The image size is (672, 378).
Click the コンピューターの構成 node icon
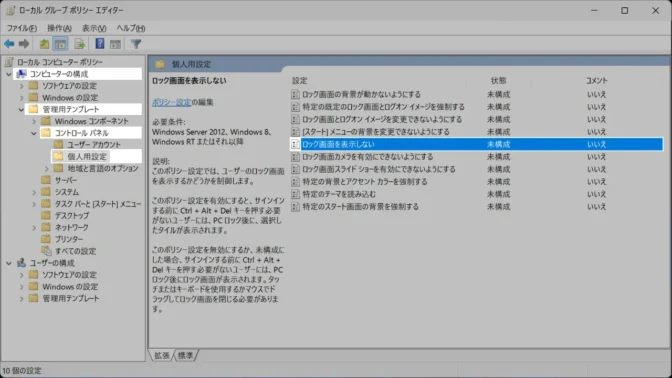[21, 74]
